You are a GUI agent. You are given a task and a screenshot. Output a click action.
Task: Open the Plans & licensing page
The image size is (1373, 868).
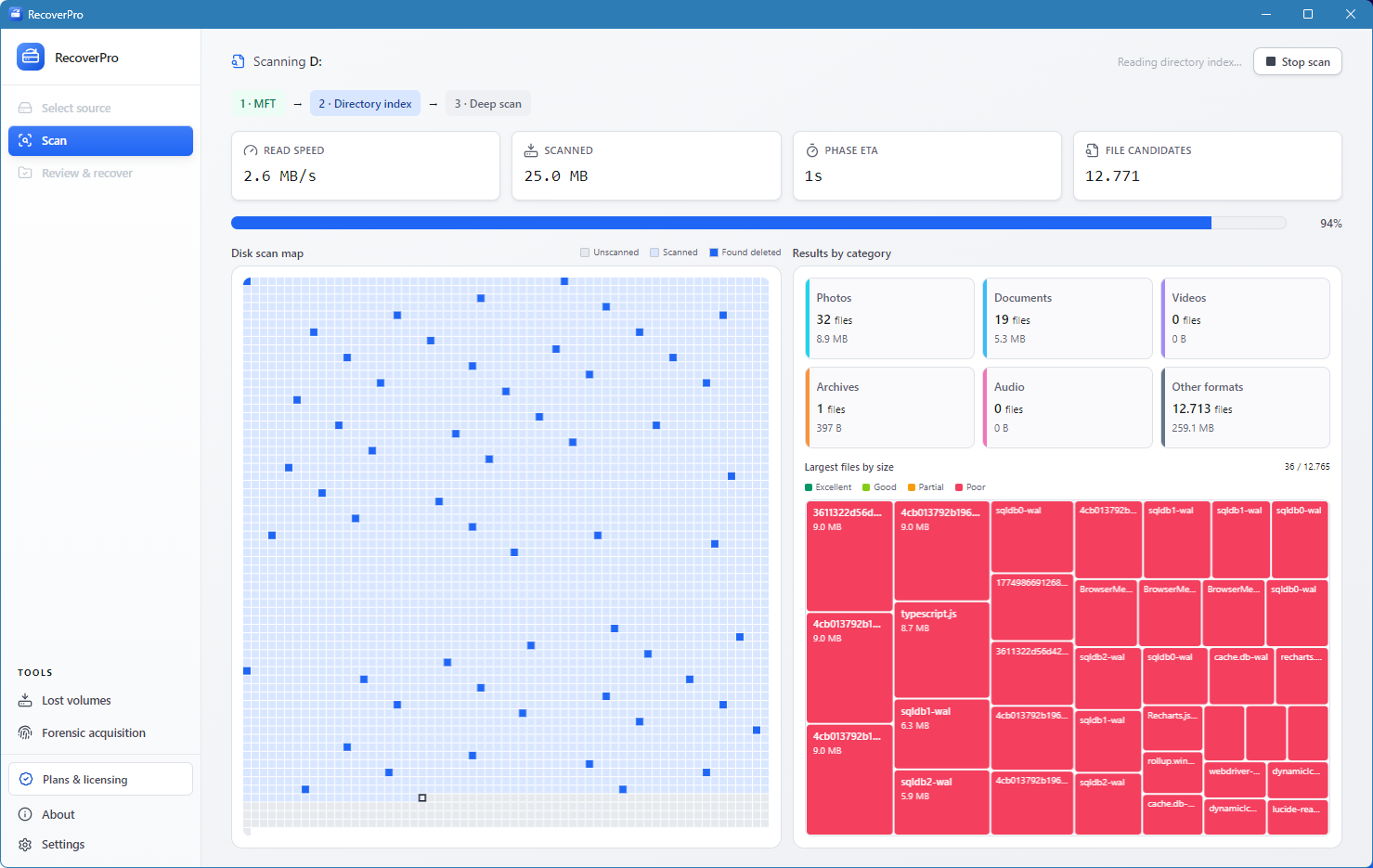100,779
